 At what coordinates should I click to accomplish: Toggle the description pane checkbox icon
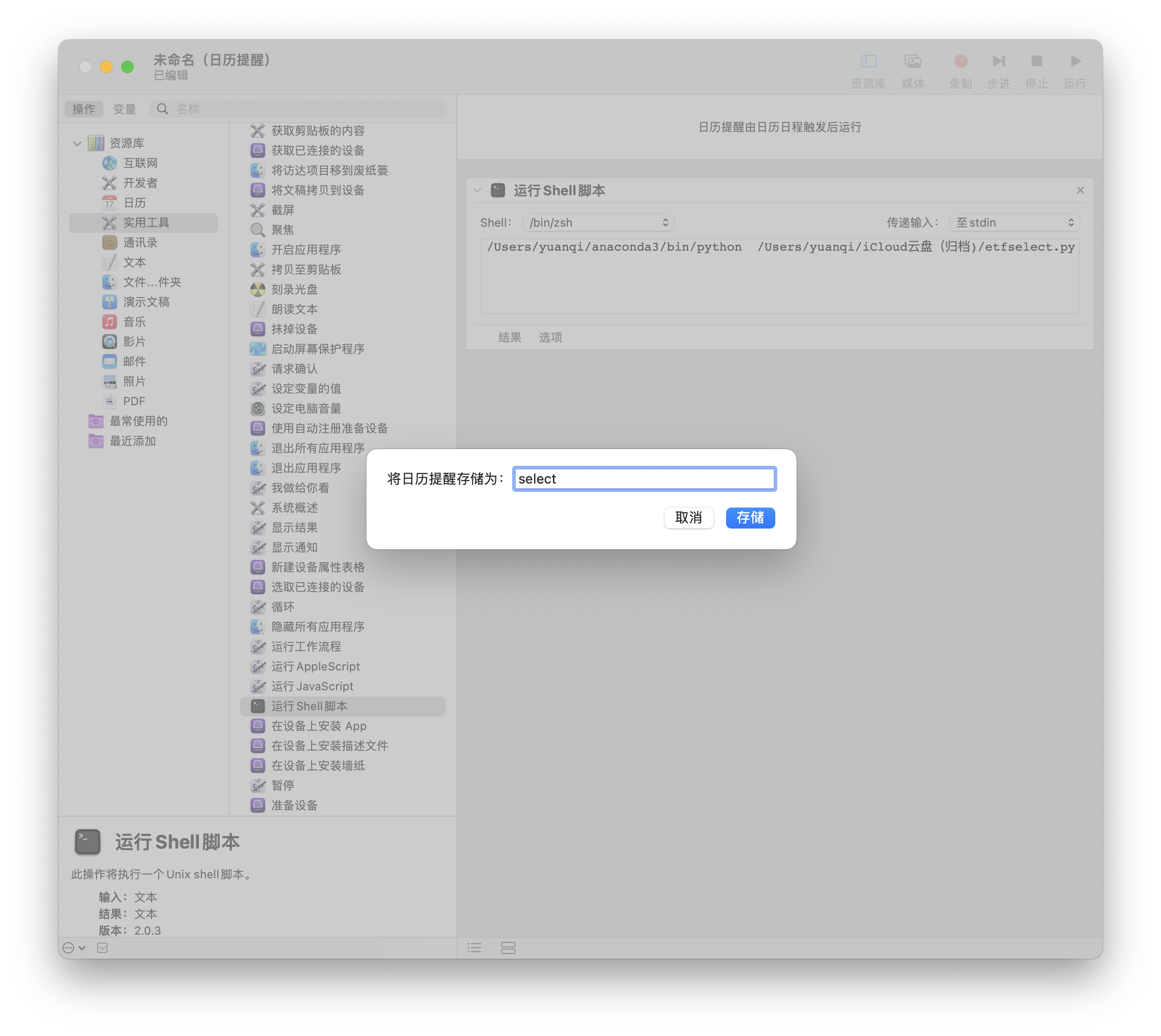click(102, 947)
